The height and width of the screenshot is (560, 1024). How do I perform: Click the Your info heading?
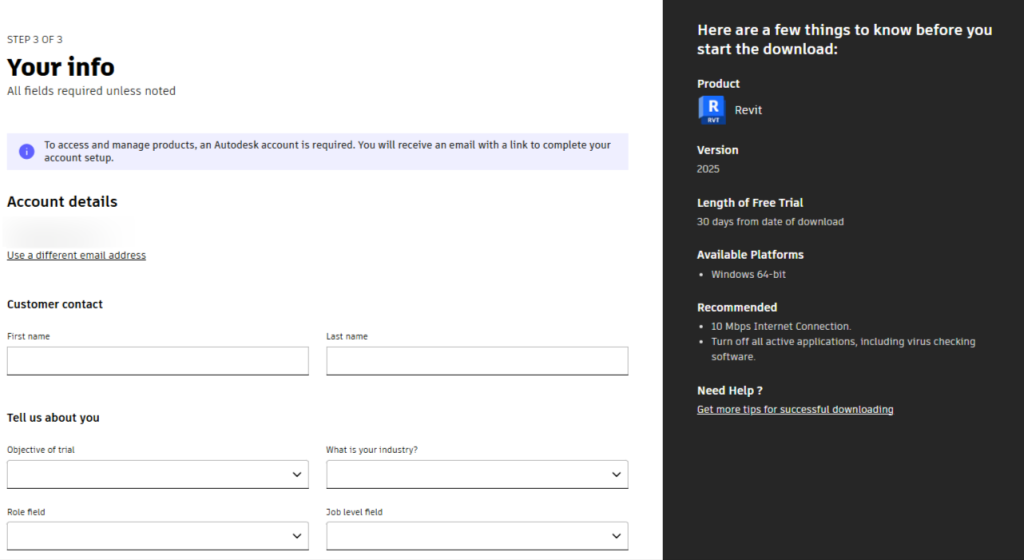61,67
